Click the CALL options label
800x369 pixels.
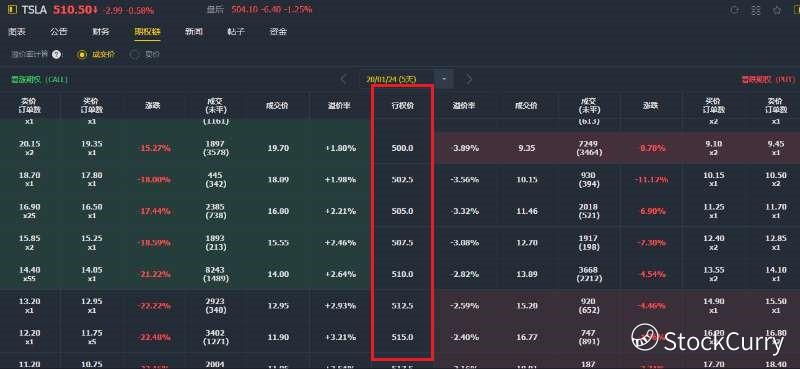point(39,80)
